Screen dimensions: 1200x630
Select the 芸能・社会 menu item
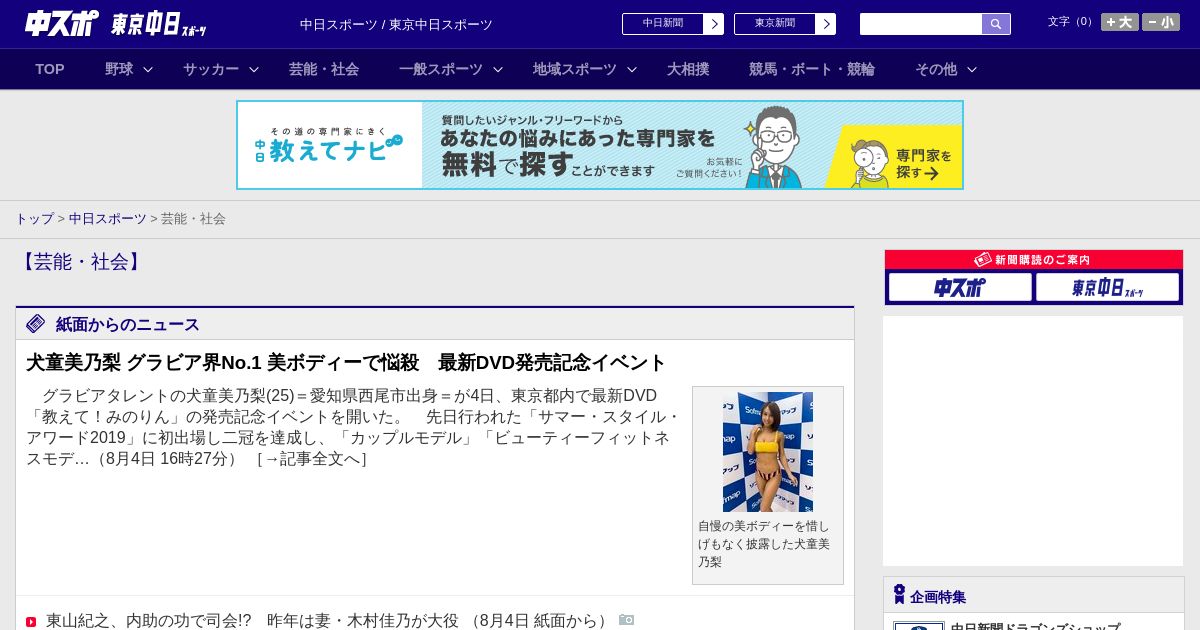[324, 69]
